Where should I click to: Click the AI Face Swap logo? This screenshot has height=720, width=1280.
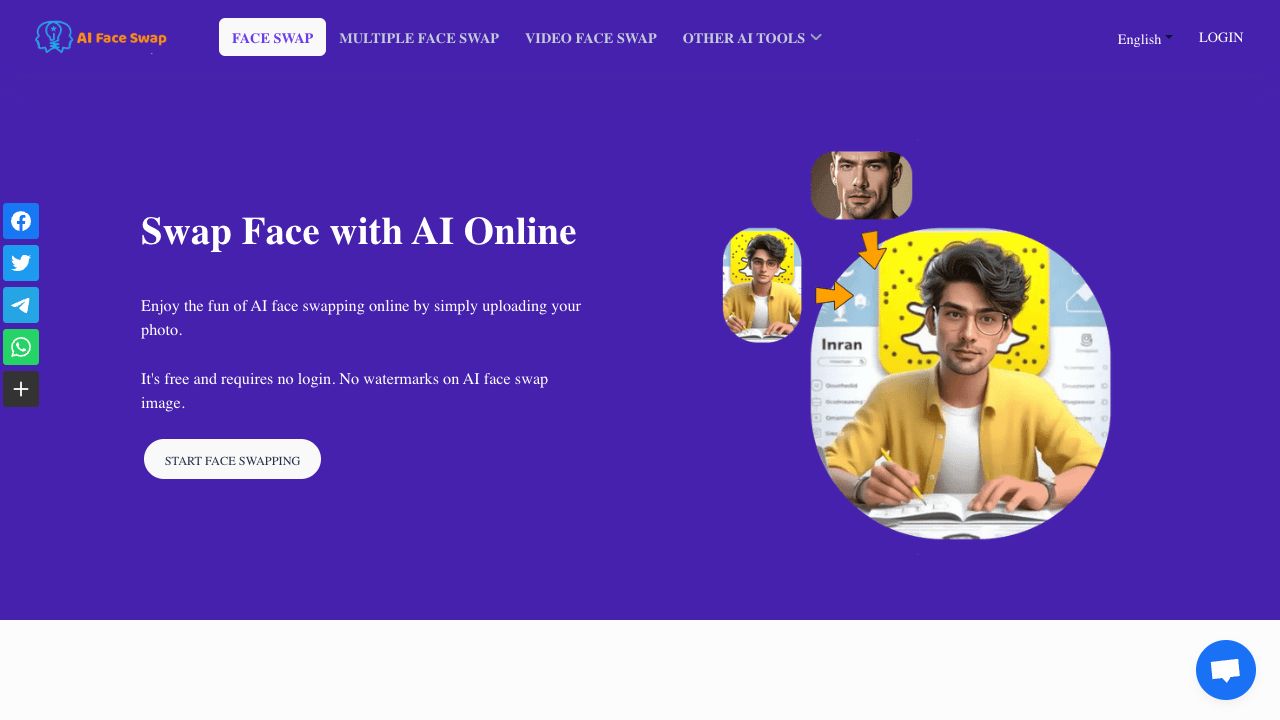[x=101, y=37]
